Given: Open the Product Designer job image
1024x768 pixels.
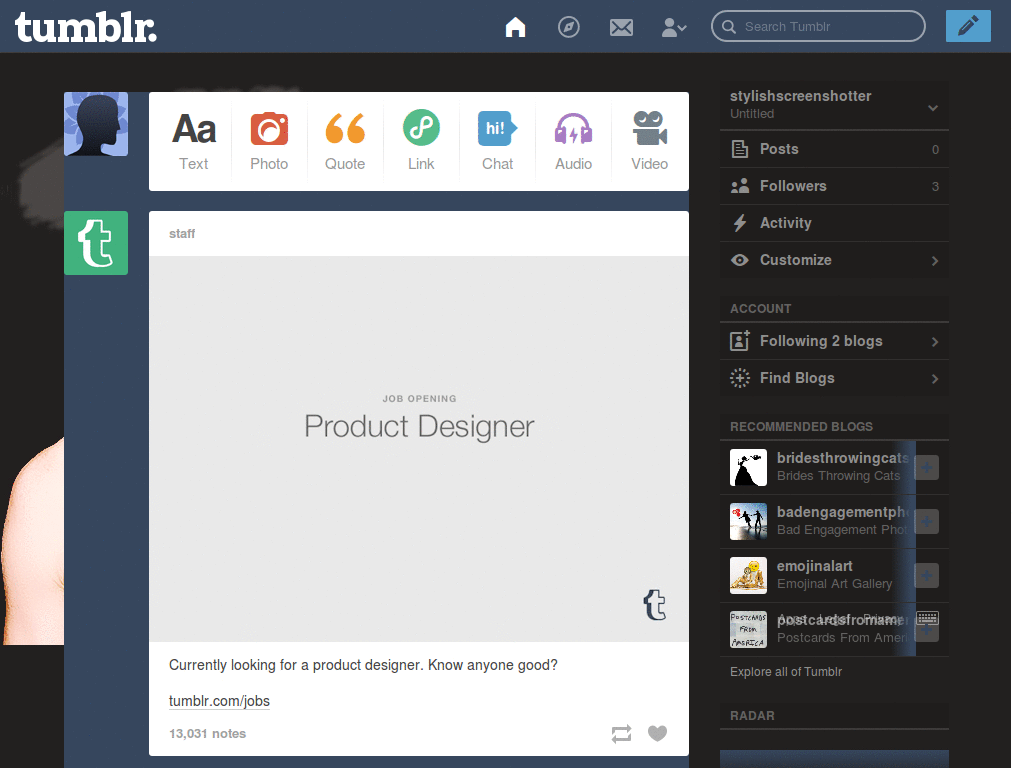Looking at the screenshot, I should coord(419,449).
